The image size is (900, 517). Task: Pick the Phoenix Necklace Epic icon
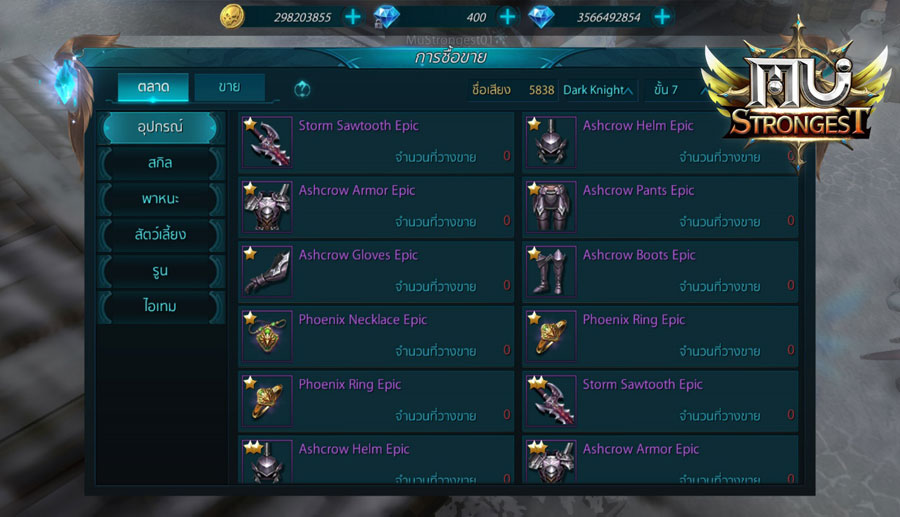pyautogui.click(x=267, y=336)
